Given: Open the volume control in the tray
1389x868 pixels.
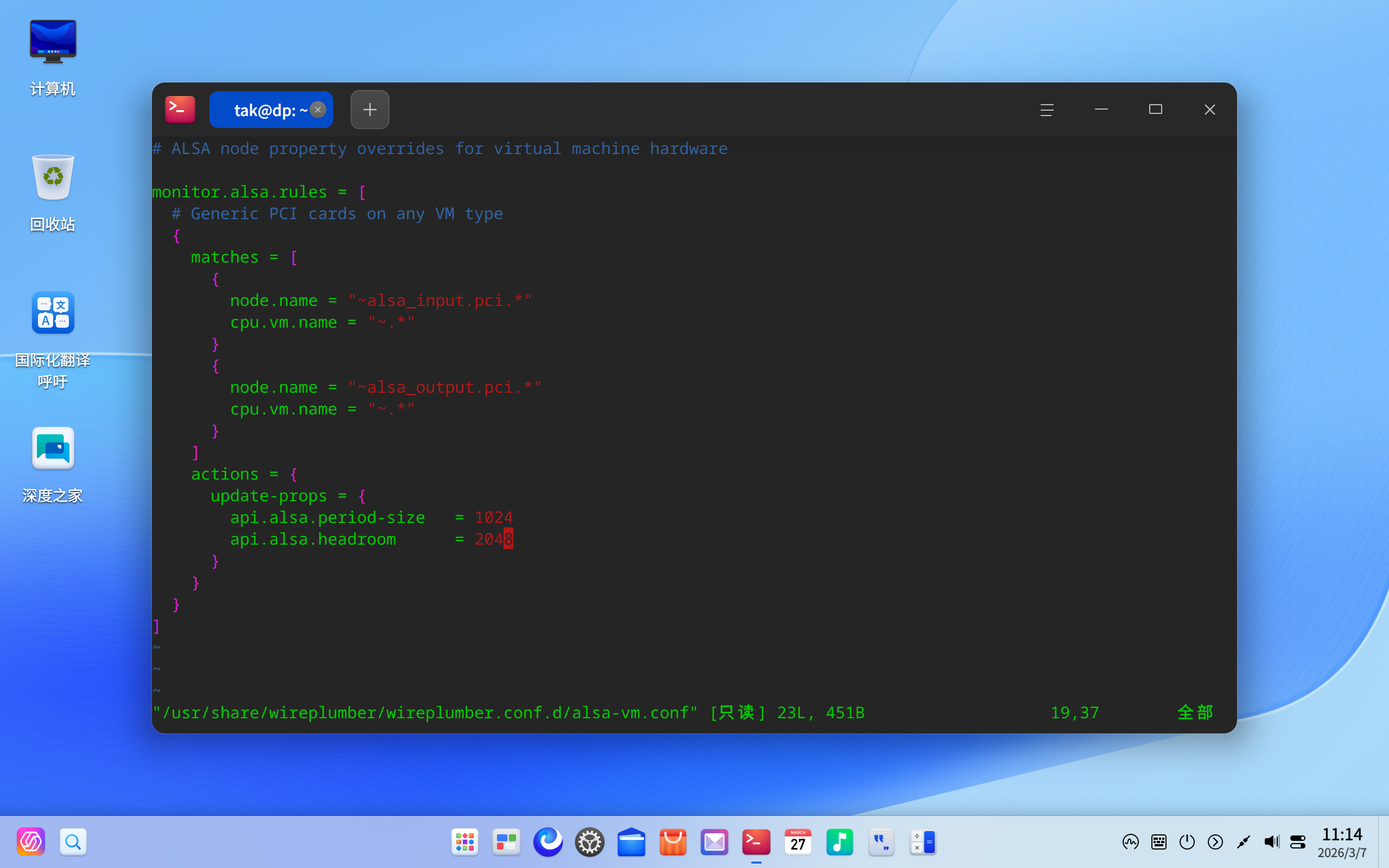Looking at the screenshot, I should [1271, 842].
